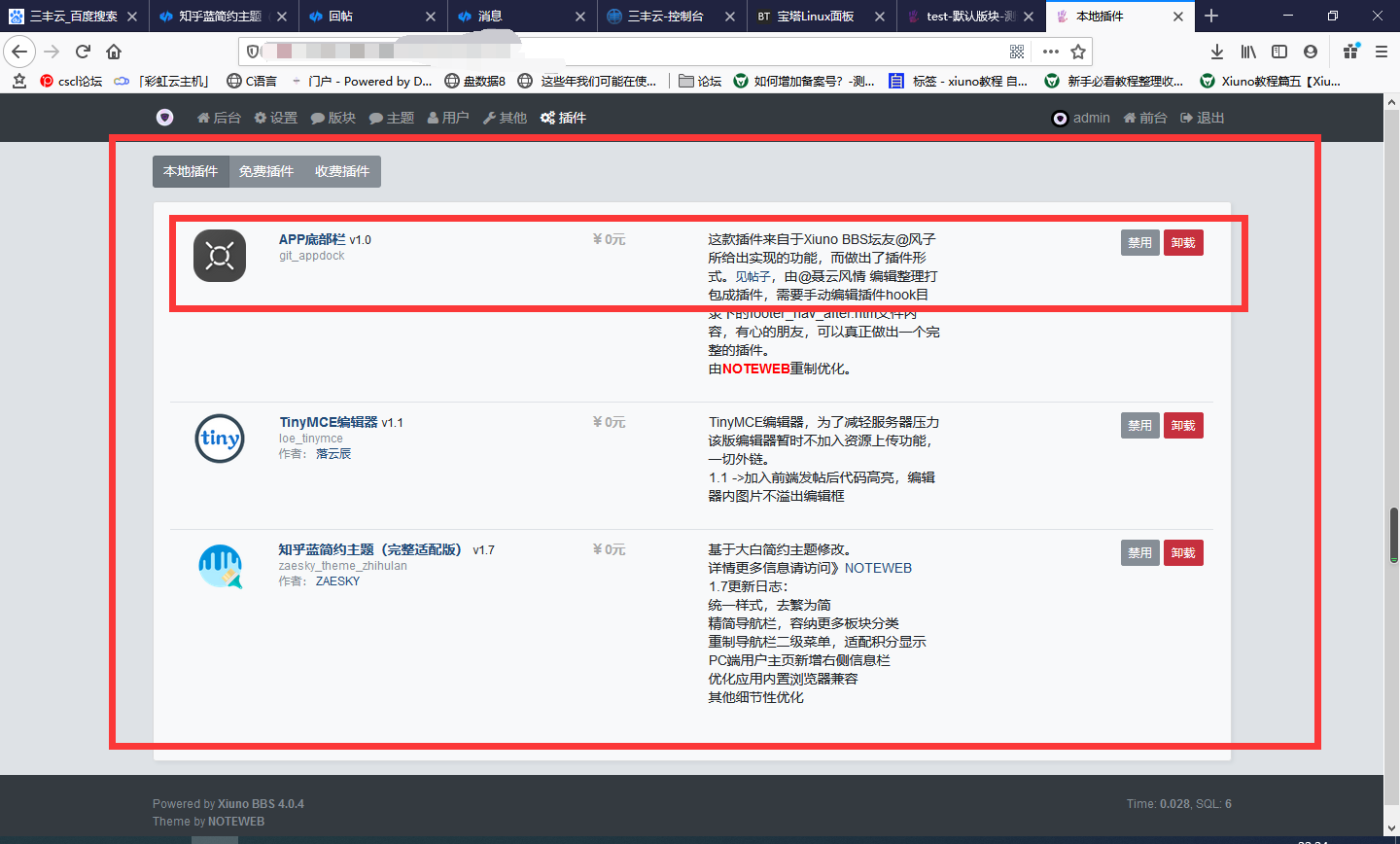
Task: Open the 见帖子 link in description
Action: point(754,276)
